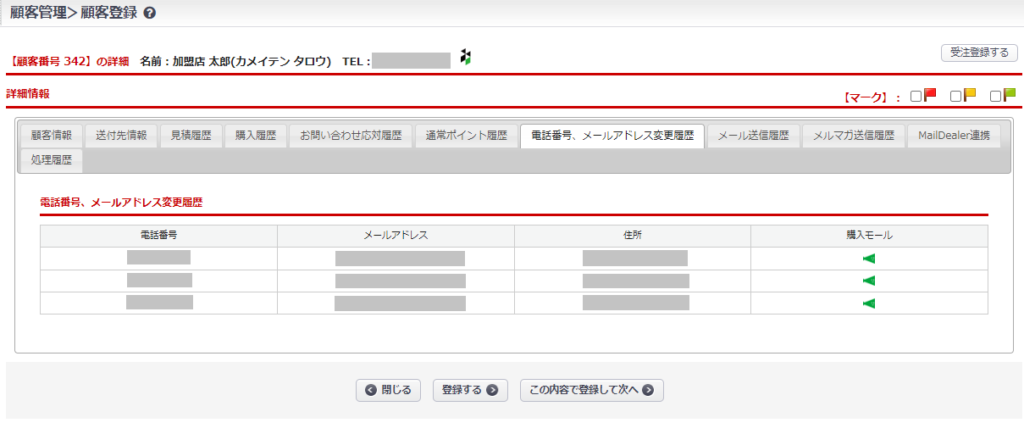Show the 通常ポイント履歴 tab
The image size is (1024, 423).
click(466, 136)
